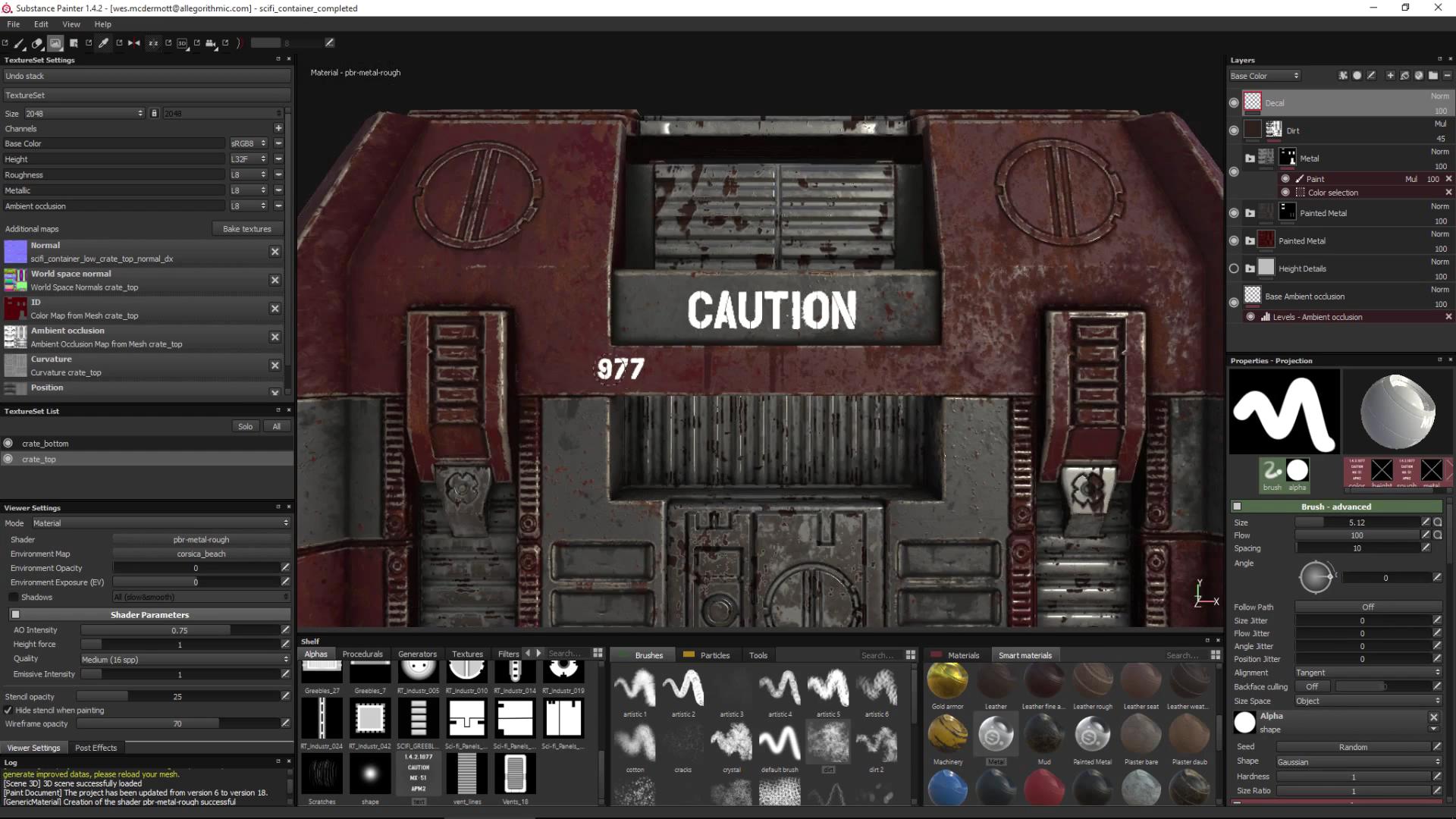The height and width of the screenshot is (819, 1456).
Task: Switch to the Smart materials tab
Action: click(1025, 655)
